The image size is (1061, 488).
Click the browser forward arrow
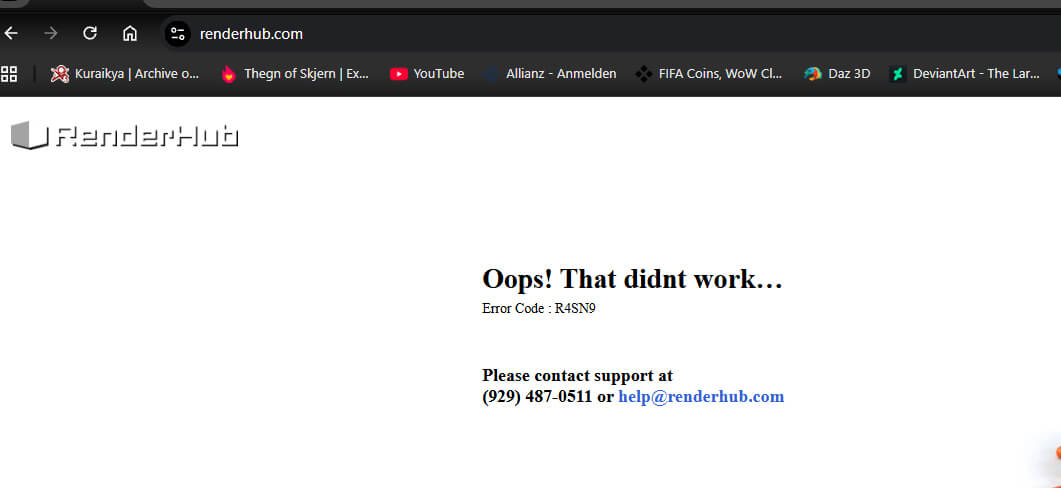pos(51,33)
